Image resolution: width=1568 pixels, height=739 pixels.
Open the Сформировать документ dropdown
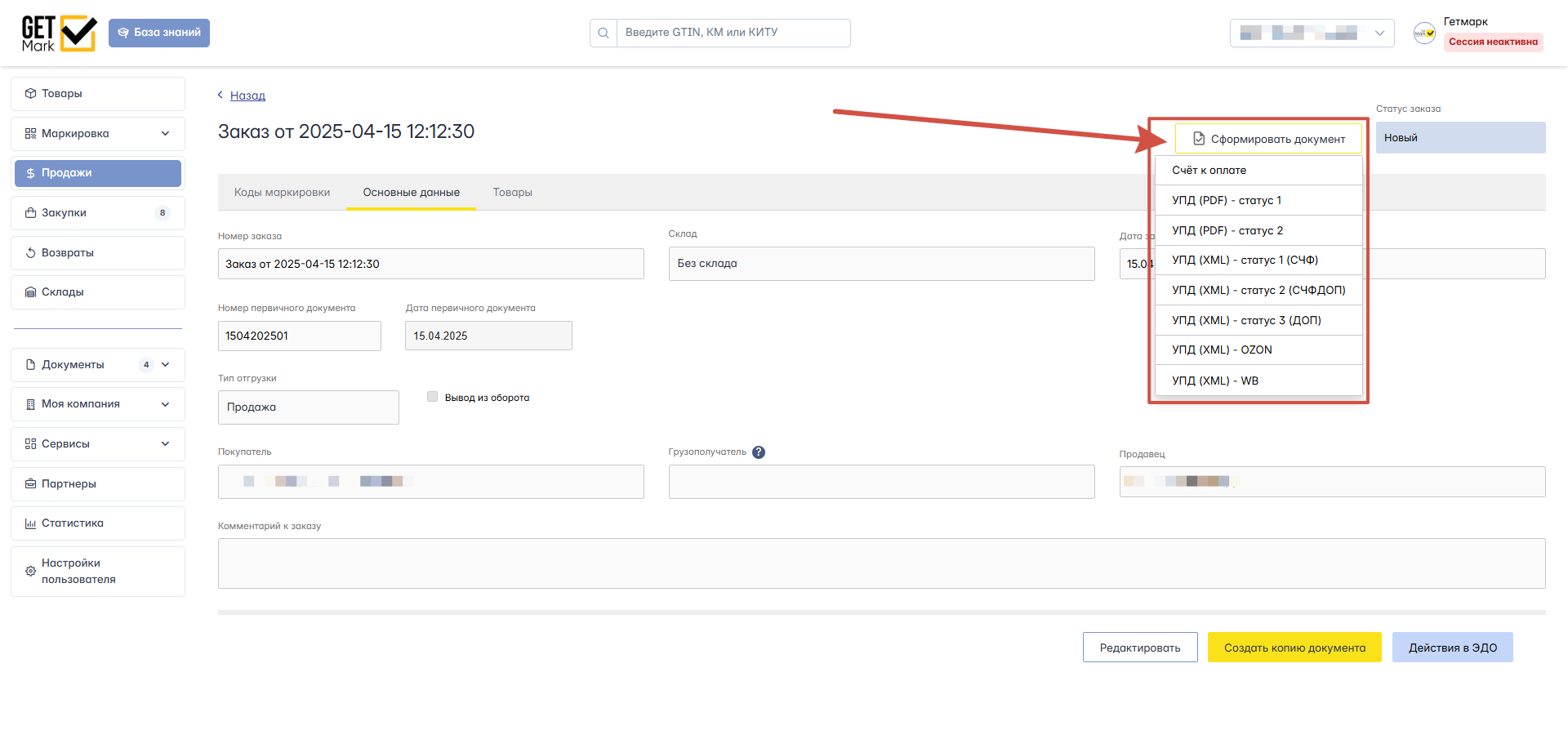[1268, 139]
